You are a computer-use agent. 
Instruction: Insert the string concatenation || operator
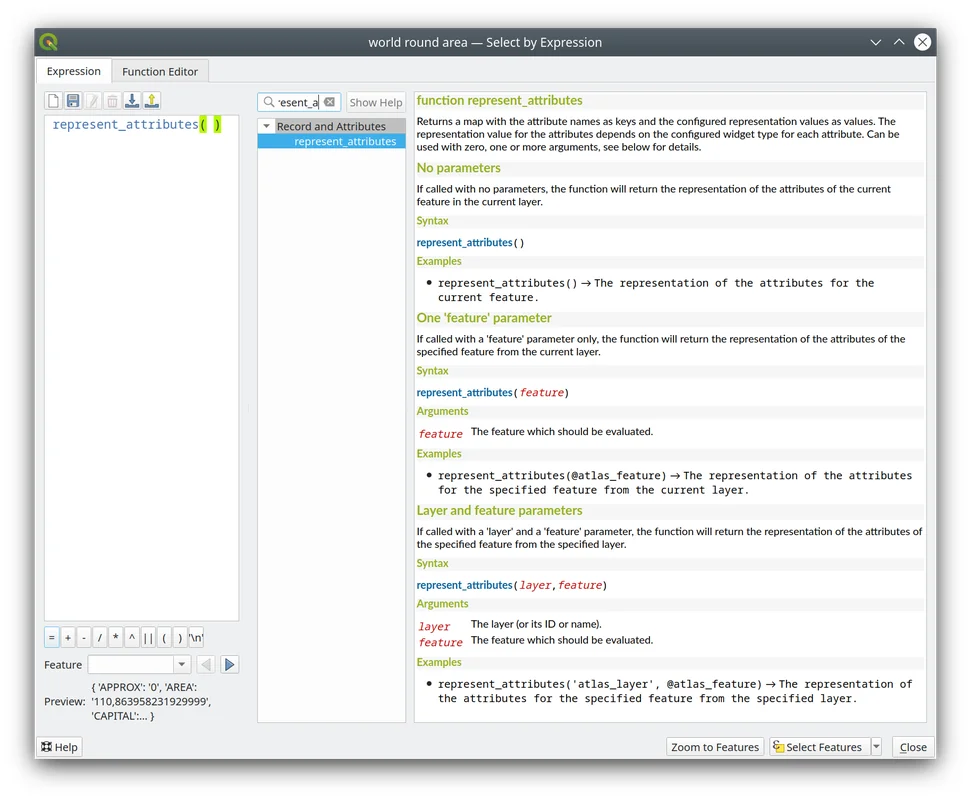tap(148, 638)
